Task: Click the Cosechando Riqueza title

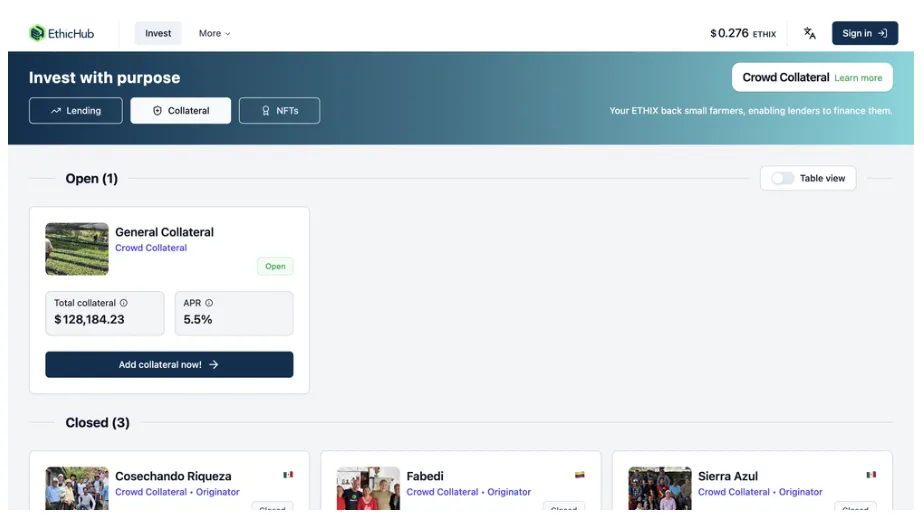Action: [x=173, y=476]
